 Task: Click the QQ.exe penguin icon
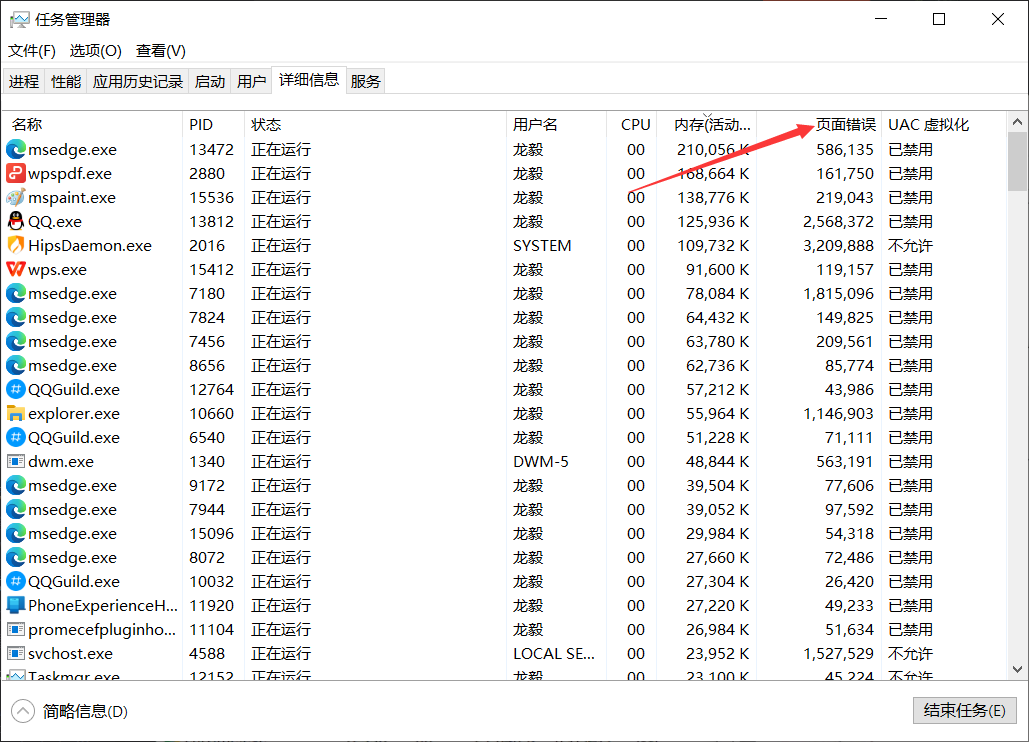(x=16, y=221)
